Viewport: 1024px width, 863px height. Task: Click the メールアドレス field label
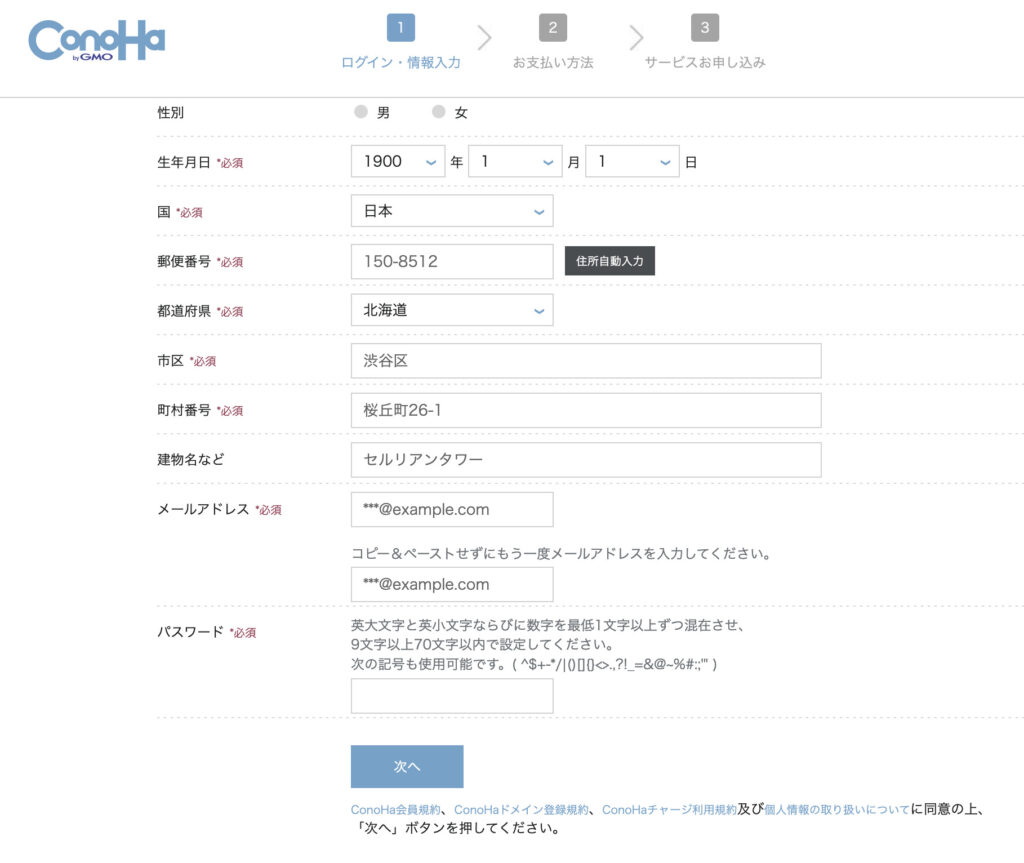203,510
